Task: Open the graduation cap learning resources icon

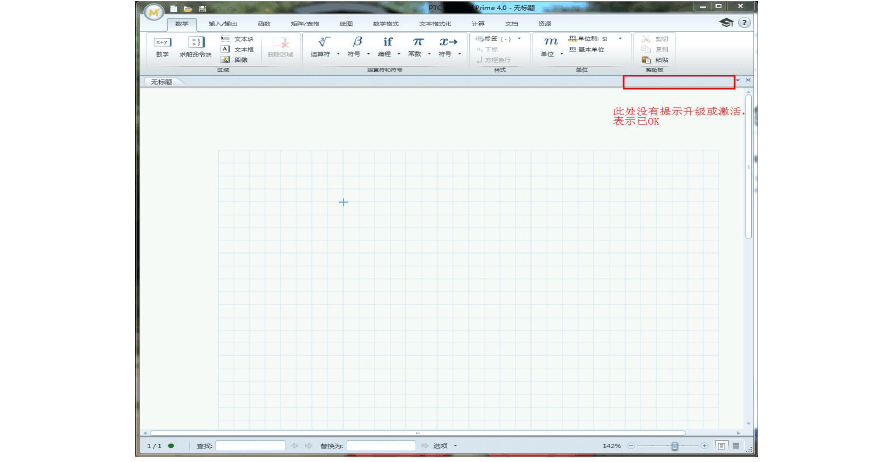Action: (726, 23)
